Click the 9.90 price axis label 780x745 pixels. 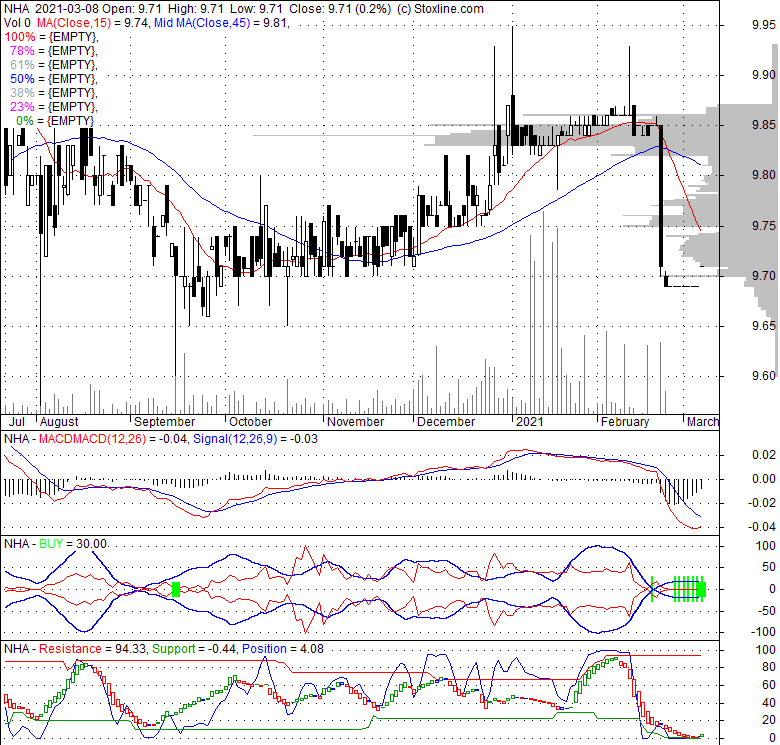764,75
